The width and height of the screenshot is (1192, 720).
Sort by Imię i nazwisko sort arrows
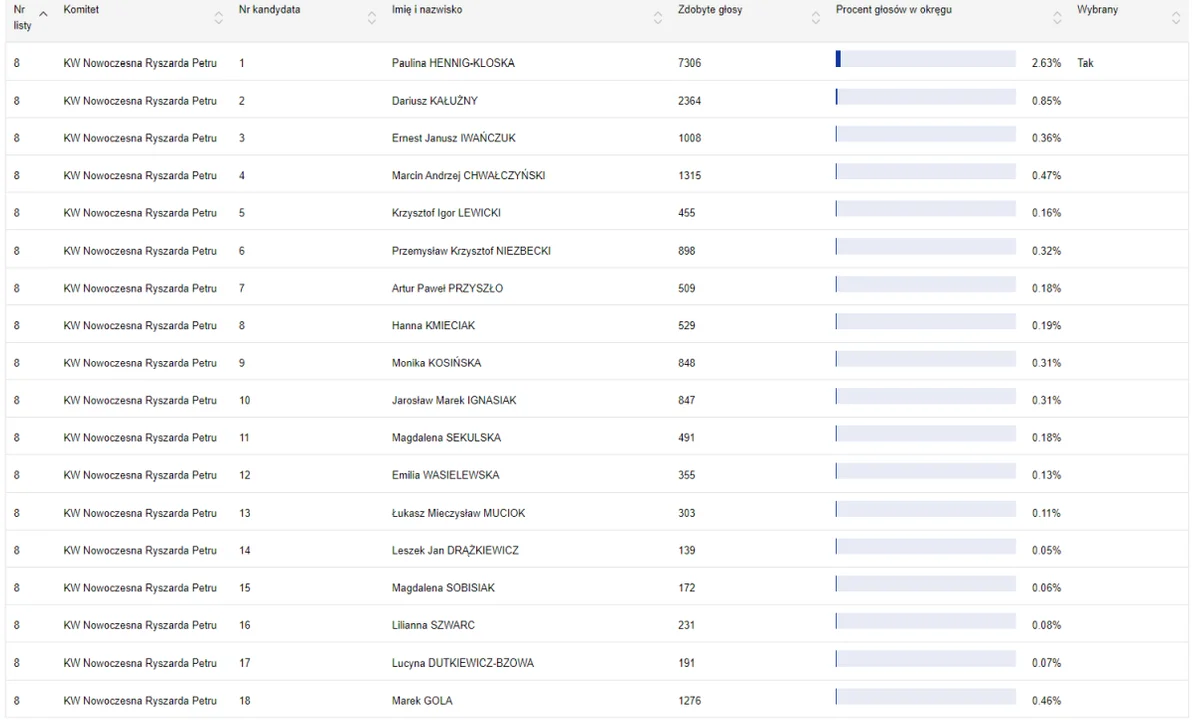[x=658, y=17]
